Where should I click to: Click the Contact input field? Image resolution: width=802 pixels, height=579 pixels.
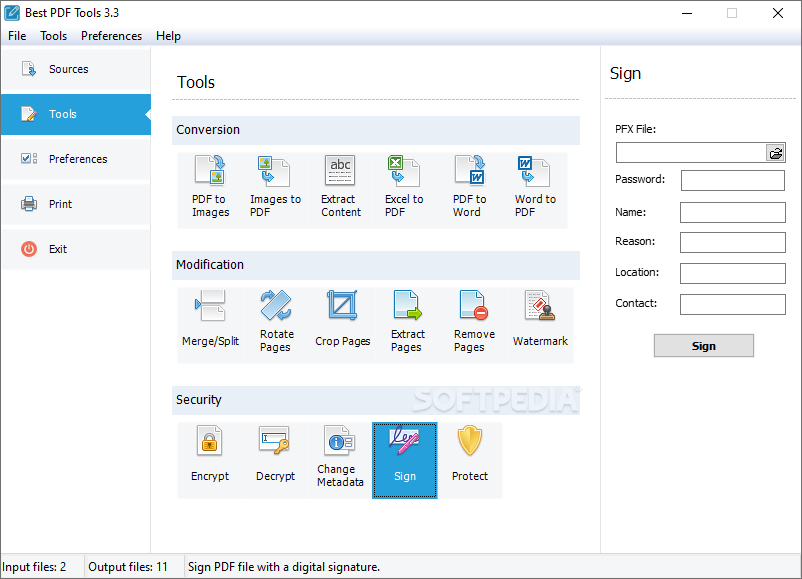tap(732, 304)
